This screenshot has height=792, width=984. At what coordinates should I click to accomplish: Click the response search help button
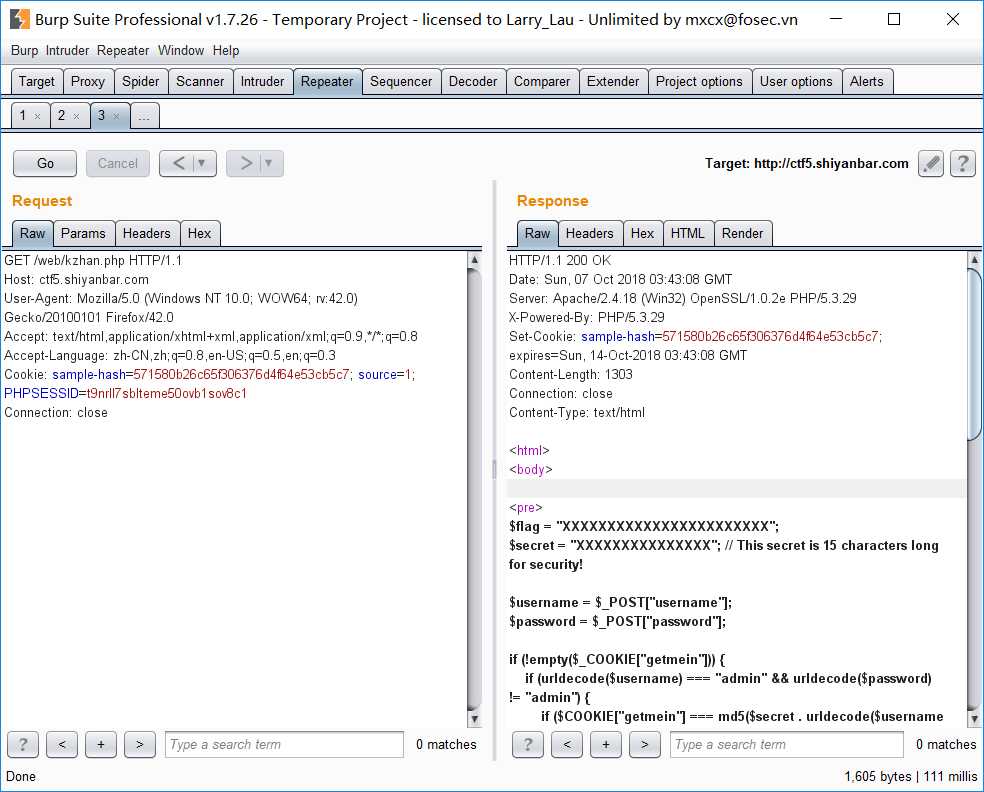tap(528, 744)
